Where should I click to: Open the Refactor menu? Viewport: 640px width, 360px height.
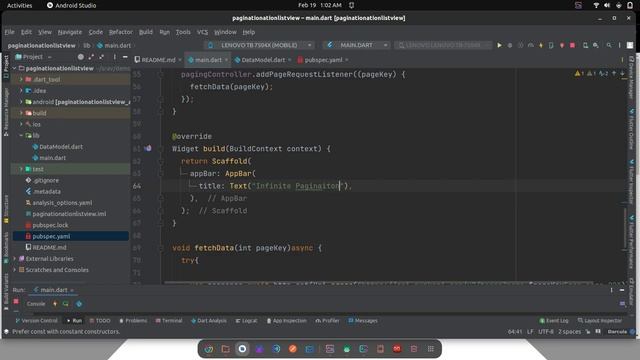pos(120,32)
